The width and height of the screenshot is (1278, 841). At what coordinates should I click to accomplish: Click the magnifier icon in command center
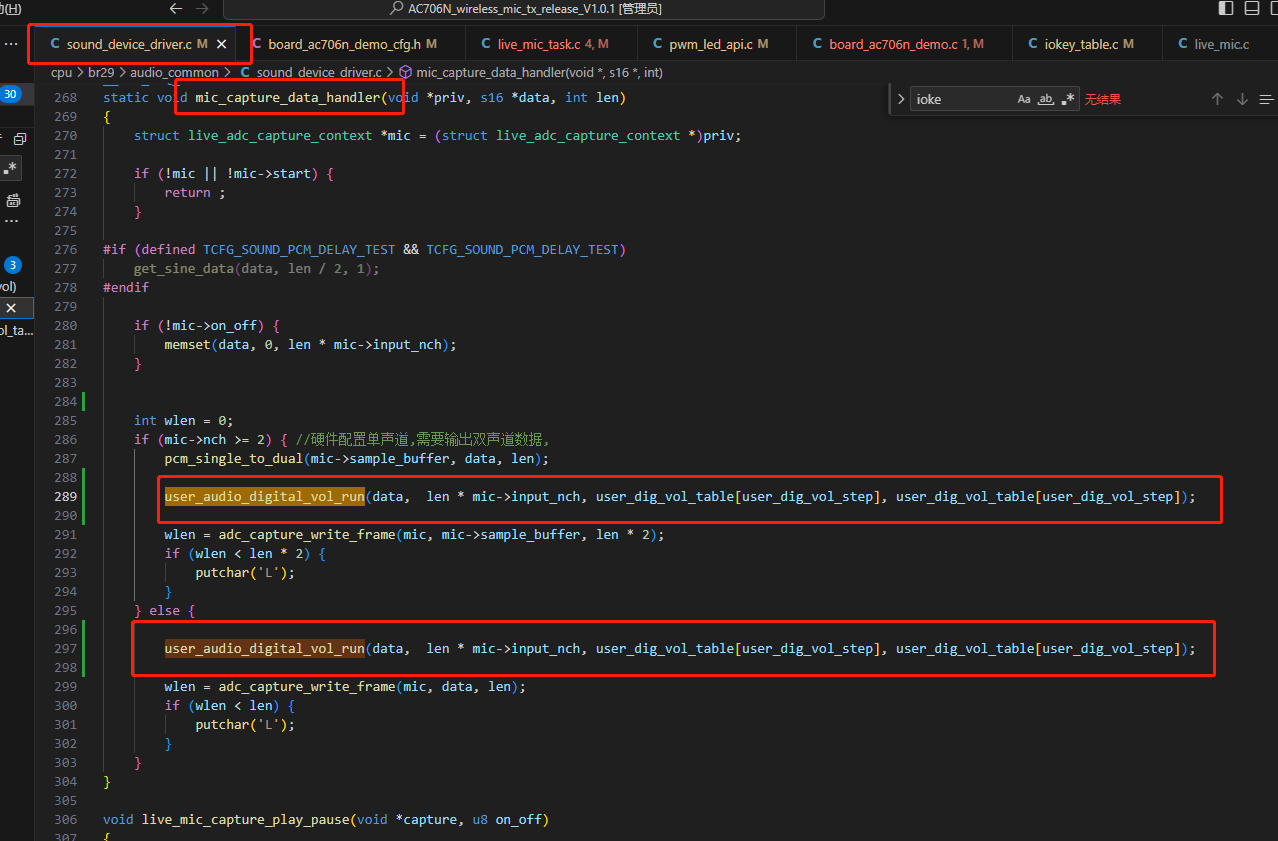click(x=396, y=9)
